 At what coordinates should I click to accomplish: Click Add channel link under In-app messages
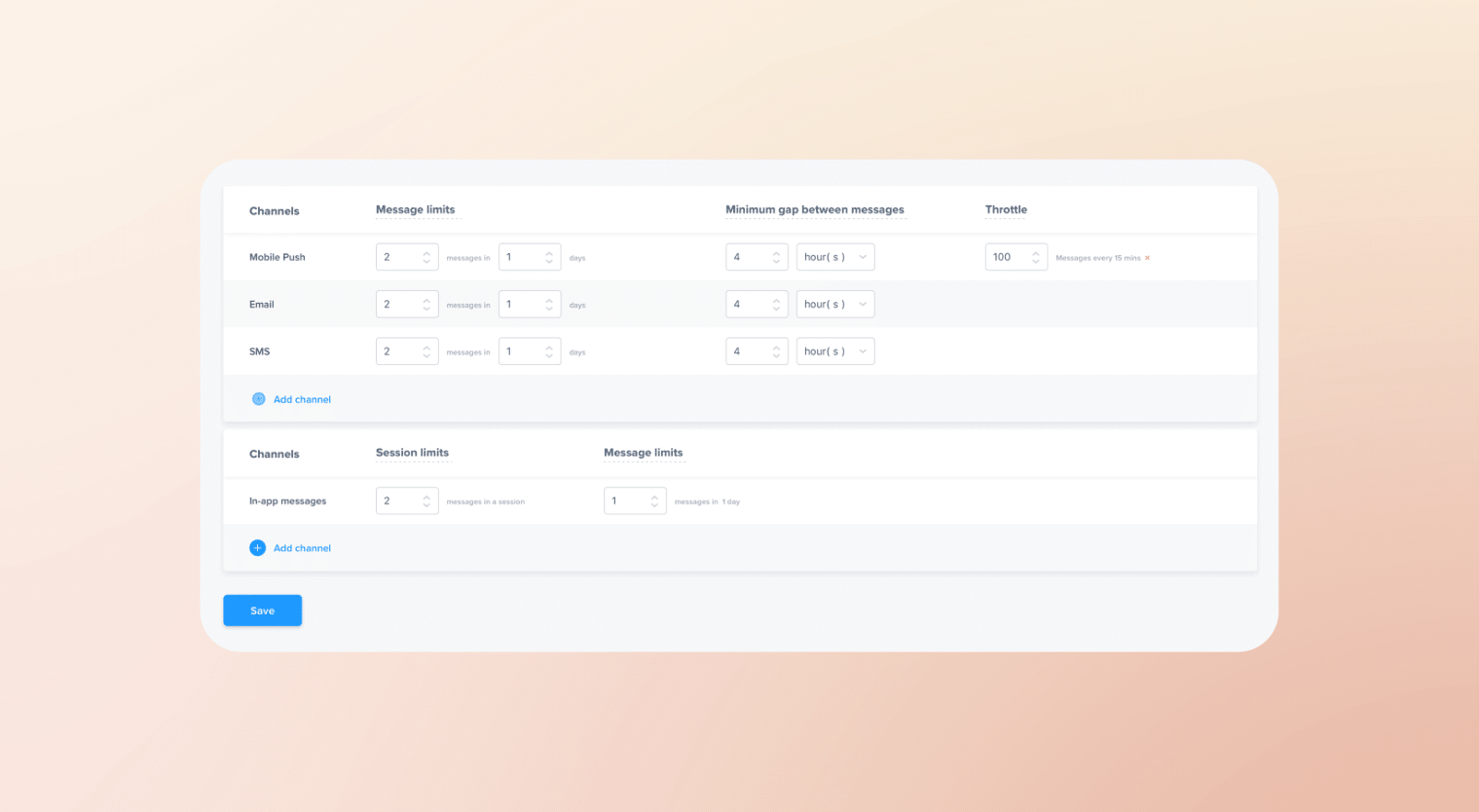302,548
